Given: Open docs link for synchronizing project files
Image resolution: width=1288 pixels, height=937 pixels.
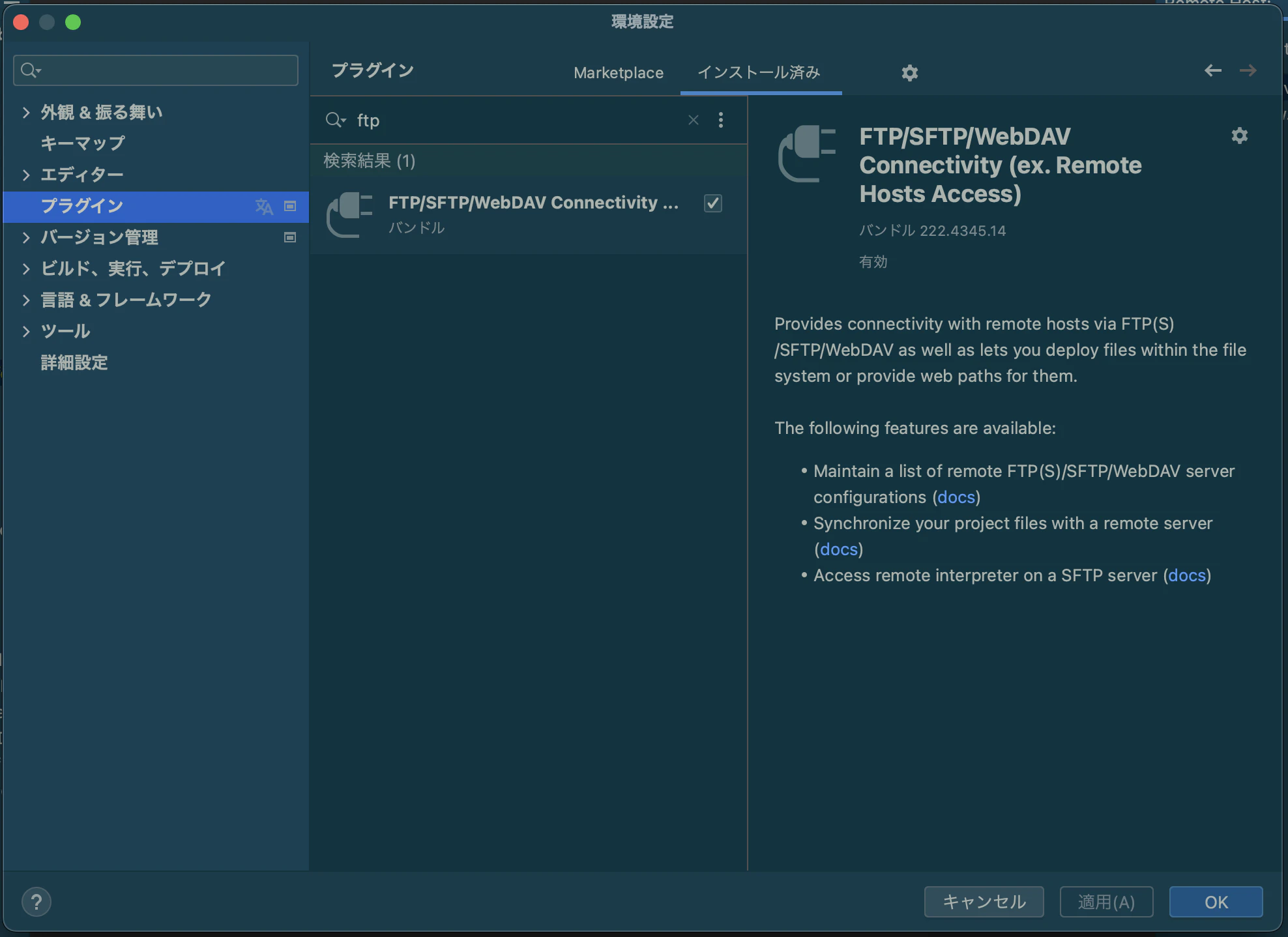Looking at the screenshot, I should 839,549.
